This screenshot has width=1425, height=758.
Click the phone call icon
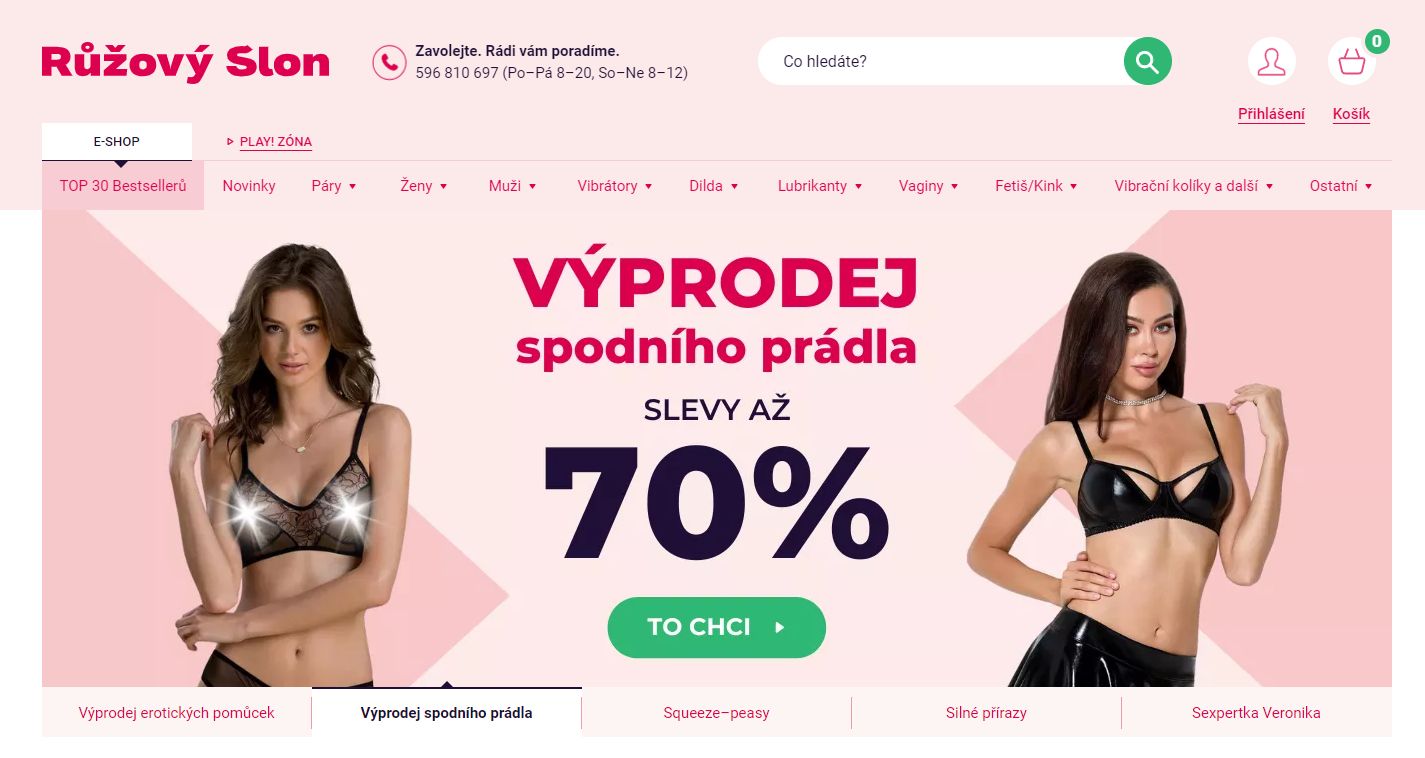pyautogui.click(x=389, y=62)
